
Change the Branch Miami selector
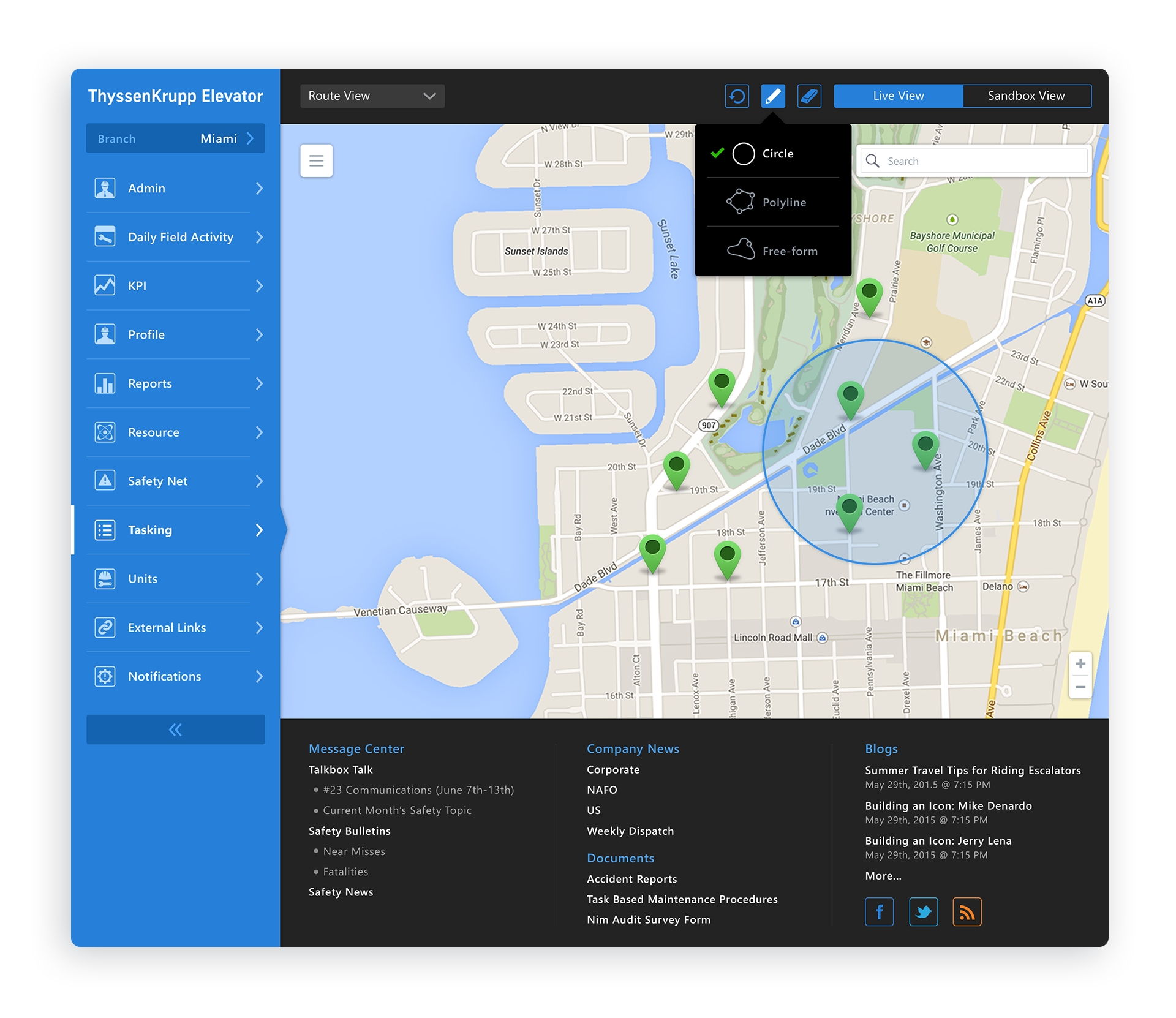175,138
